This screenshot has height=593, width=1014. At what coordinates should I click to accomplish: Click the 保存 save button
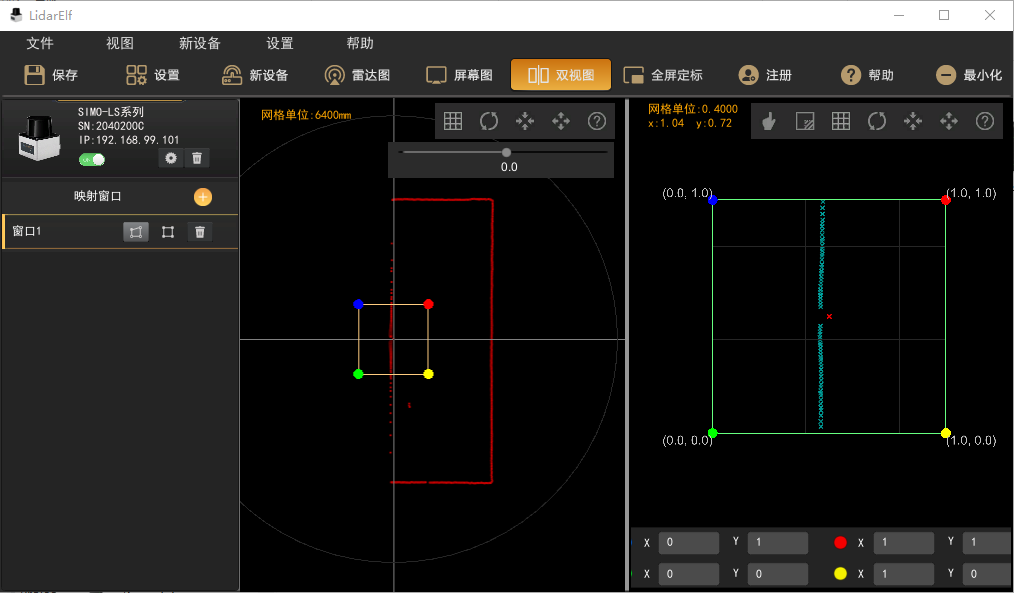51,75
